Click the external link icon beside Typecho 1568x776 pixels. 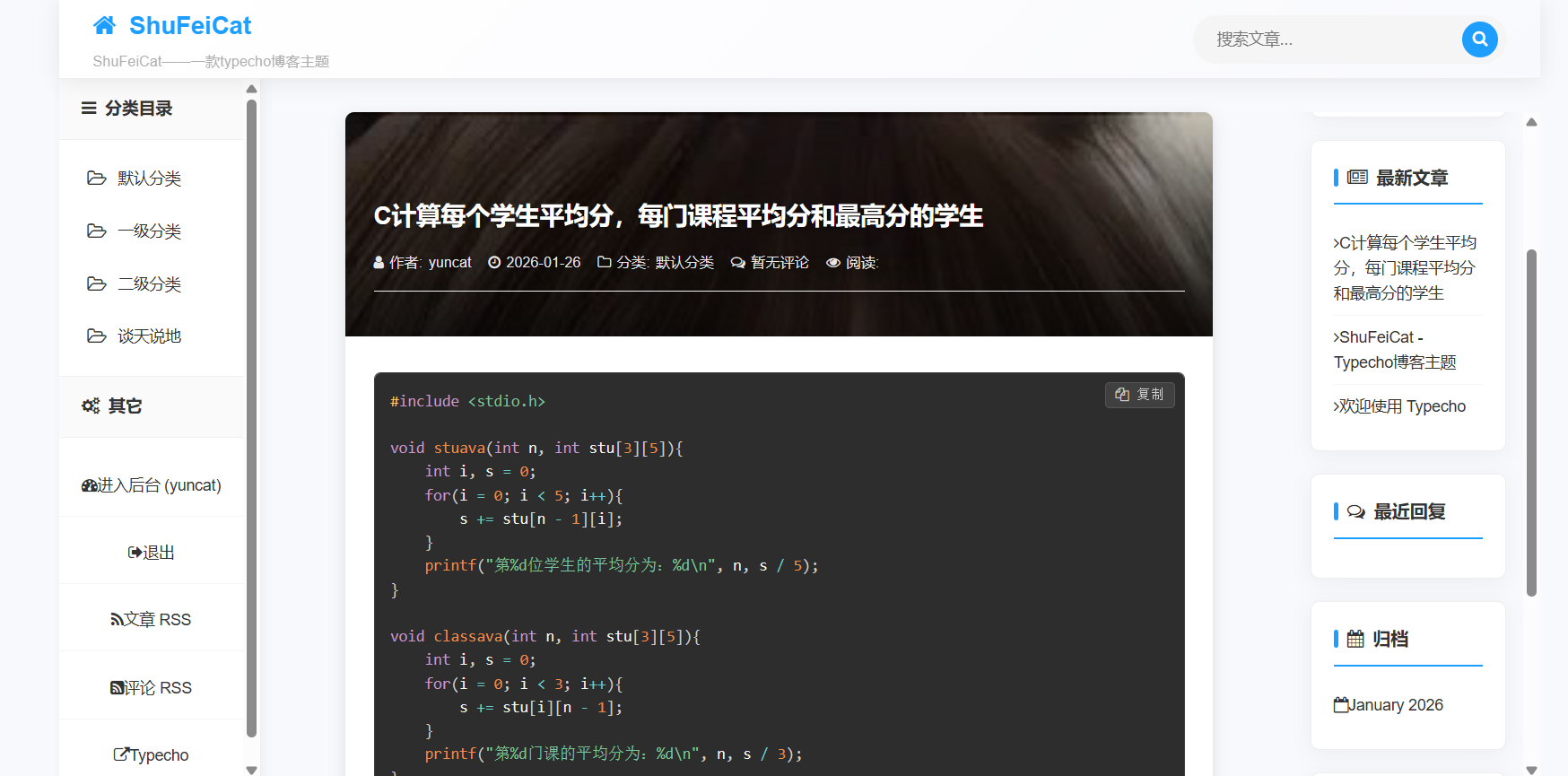coord(121,754)
